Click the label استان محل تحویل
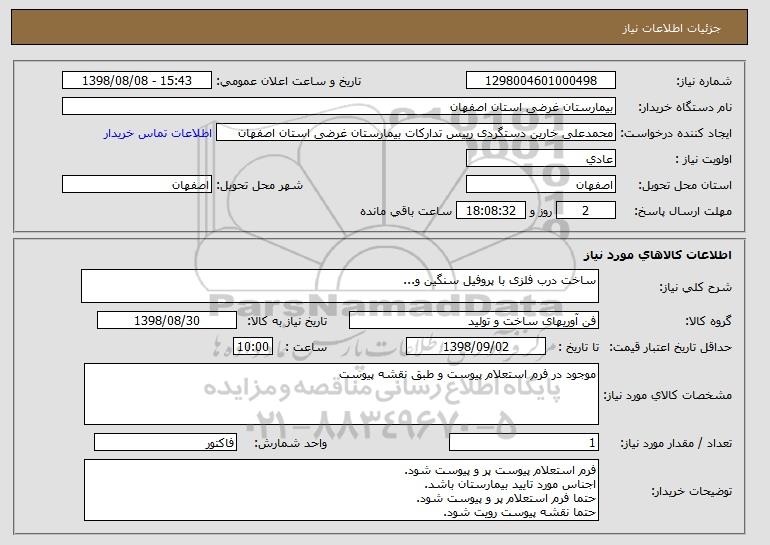 coord(685,186)
